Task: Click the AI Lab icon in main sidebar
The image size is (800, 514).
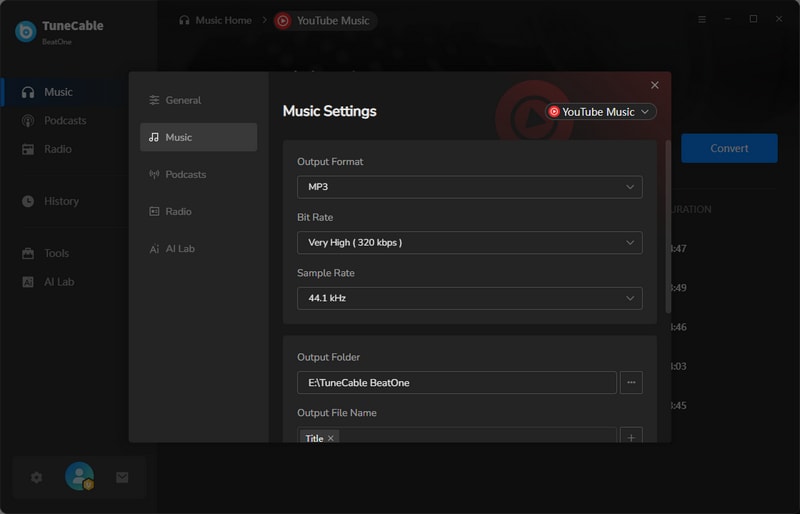Action: 28,282
